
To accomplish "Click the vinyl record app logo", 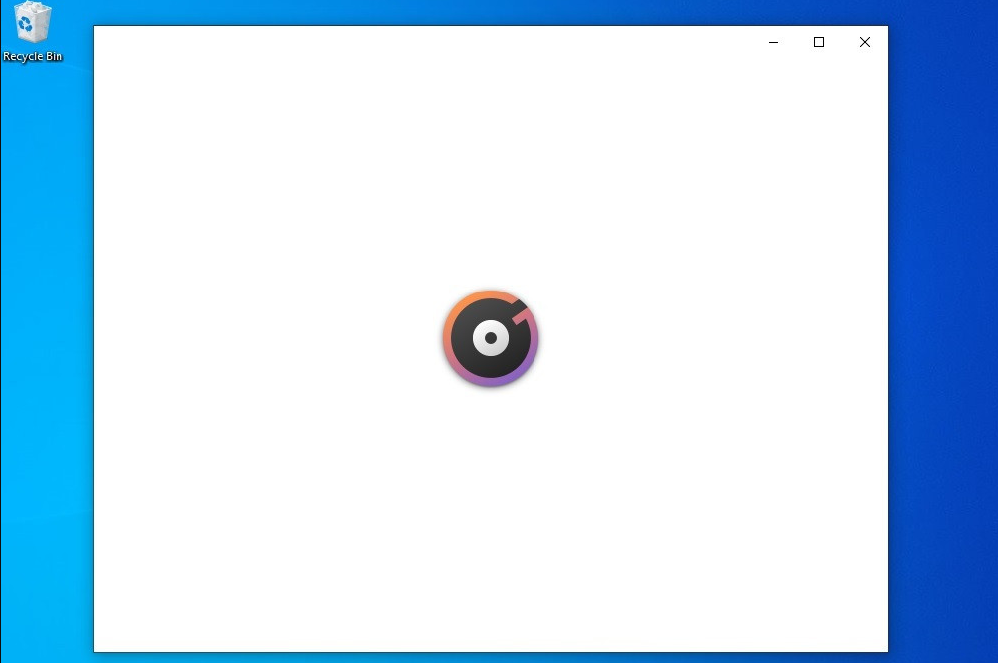I will coord(490,338).
